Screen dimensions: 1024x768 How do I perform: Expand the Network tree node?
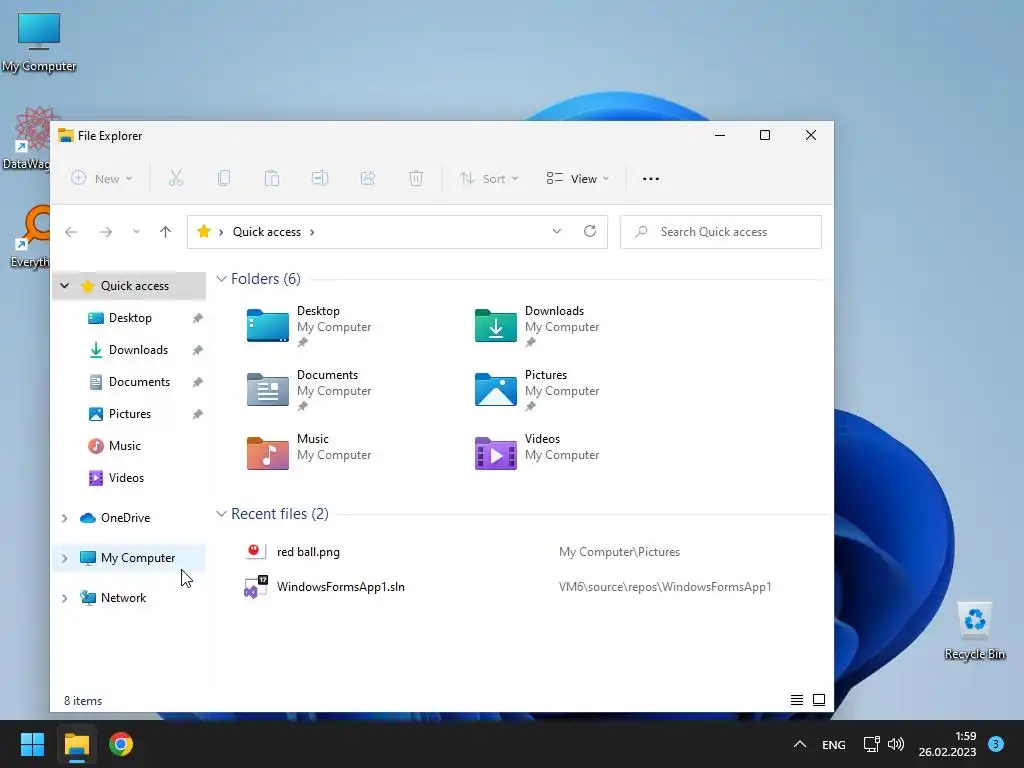(x=65, y=598)
